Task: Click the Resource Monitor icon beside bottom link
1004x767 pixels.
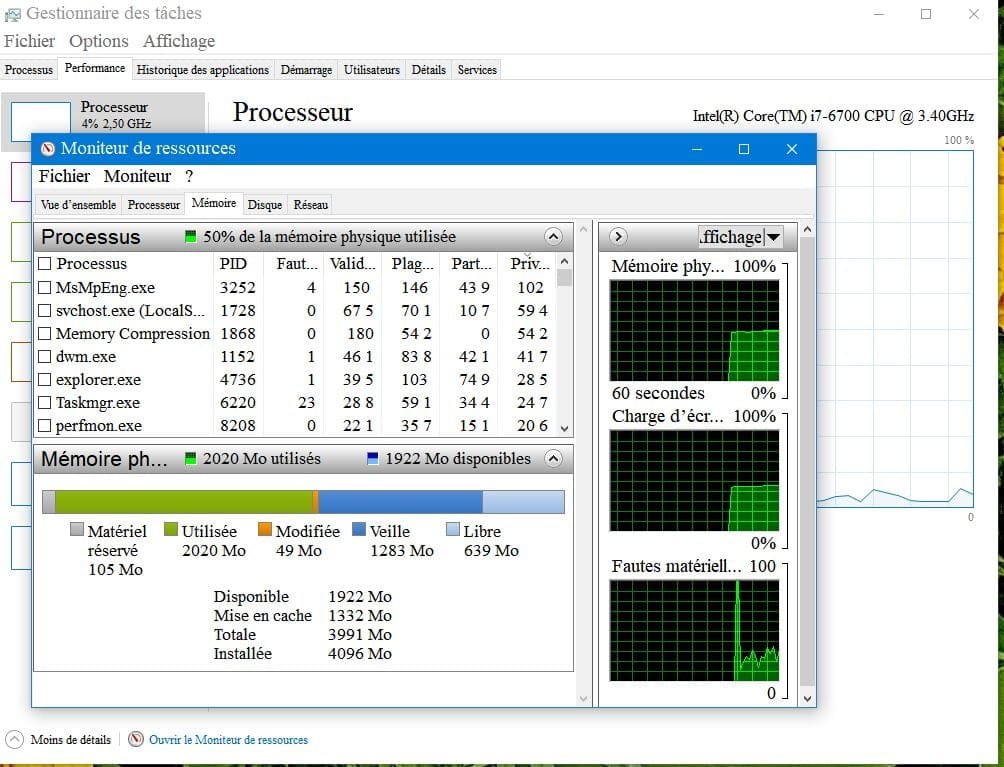Action: (x=136, y=740)
